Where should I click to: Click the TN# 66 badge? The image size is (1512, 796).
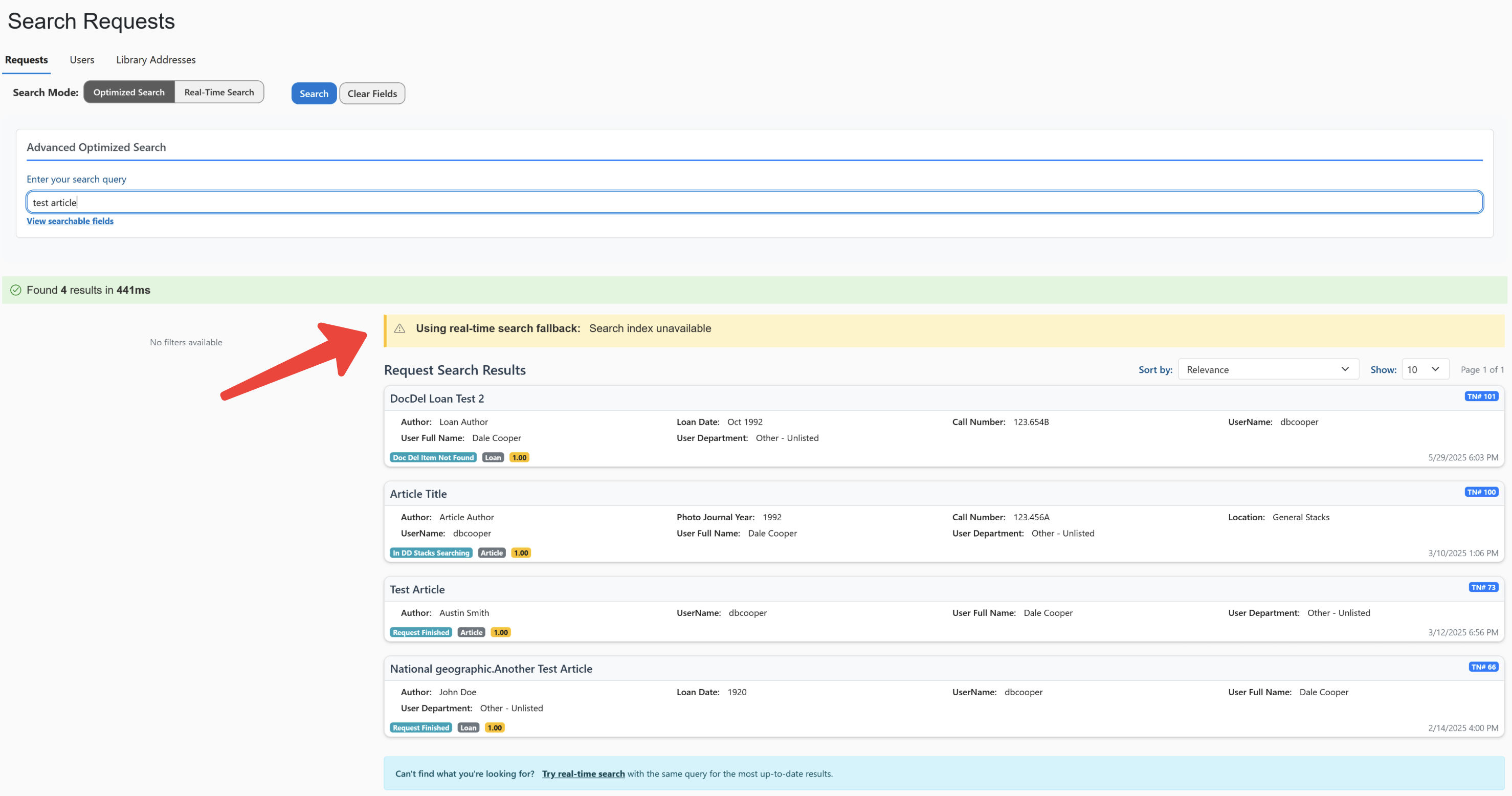[x=1483, y=667]
